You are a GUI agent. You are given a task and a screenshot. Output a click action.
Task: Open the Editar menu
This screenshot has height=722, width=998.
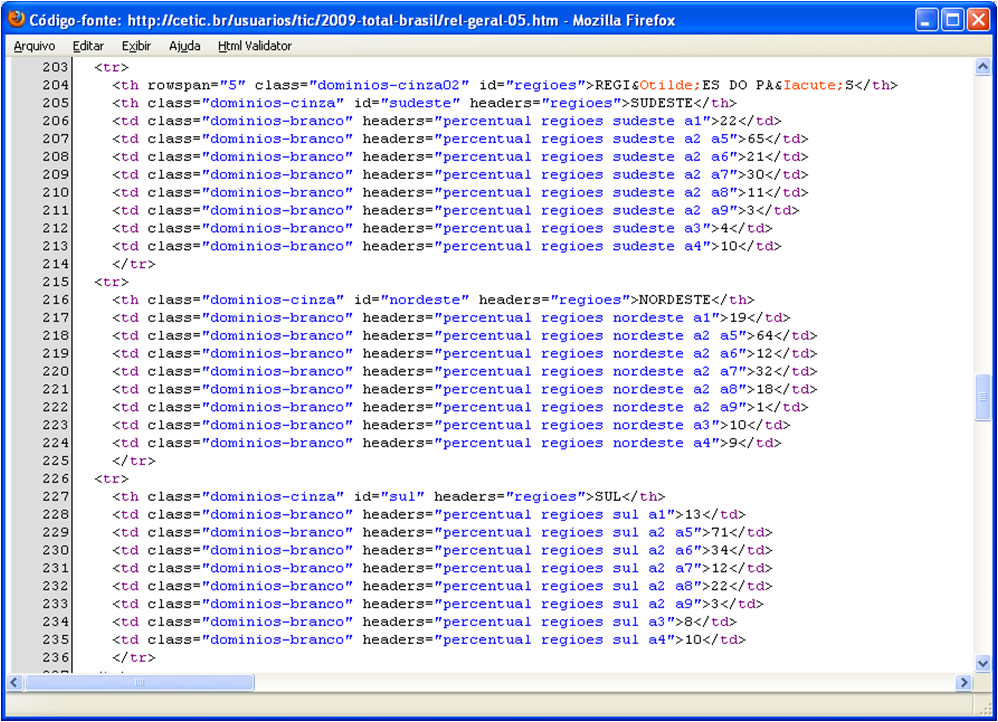[x=88, y=46]
